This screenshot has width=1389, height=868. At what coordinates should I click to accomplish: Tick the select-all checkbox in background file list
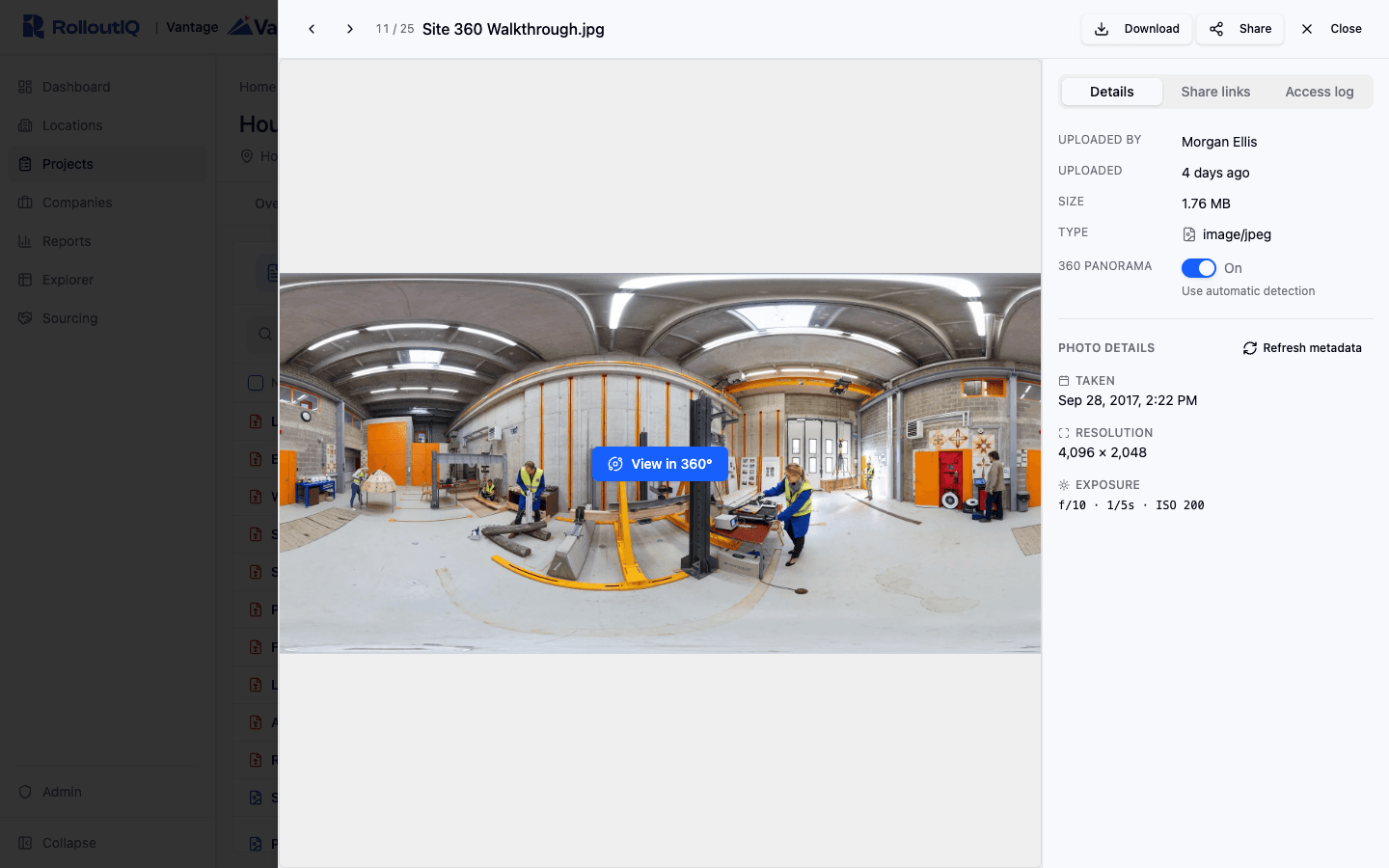[256, 383]
